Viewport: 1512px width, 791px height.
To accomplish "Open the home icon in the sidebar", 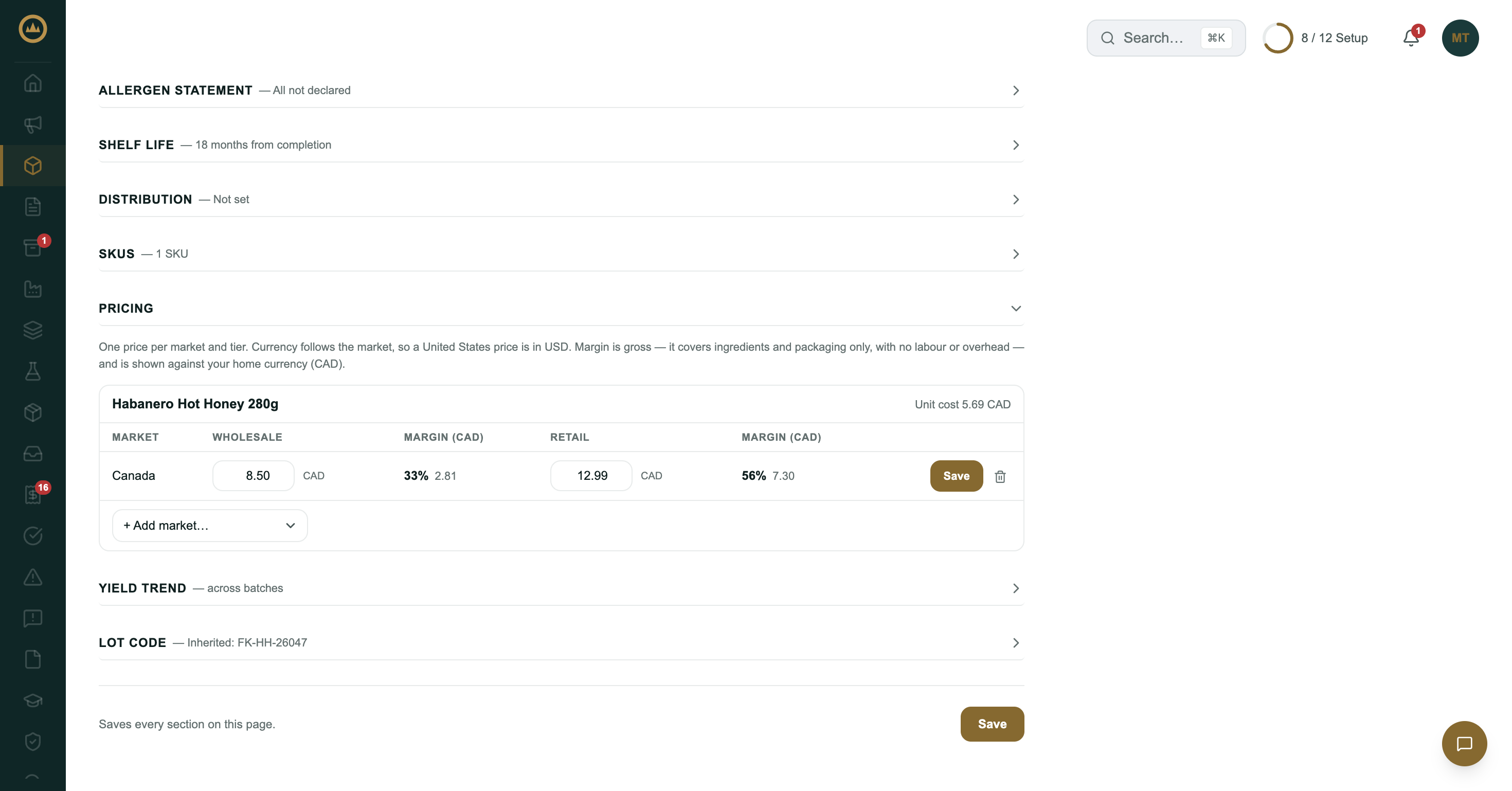I will pos(33,83).
